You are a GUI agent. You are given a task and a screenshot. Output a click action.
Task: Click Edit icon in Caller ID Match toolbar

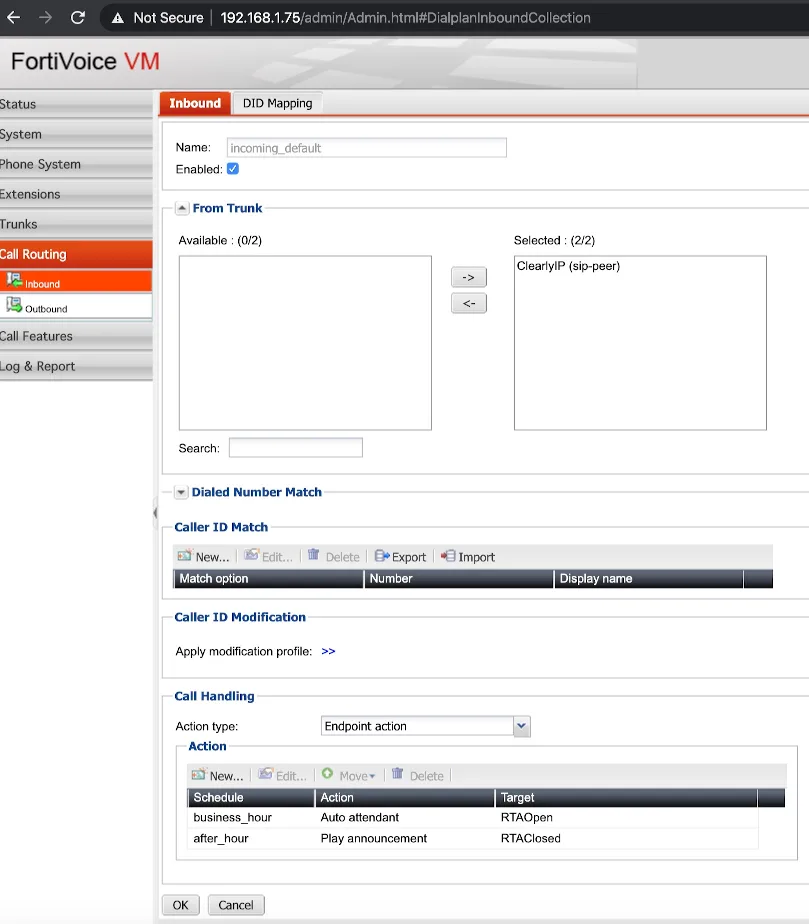(x=252, y=555)
